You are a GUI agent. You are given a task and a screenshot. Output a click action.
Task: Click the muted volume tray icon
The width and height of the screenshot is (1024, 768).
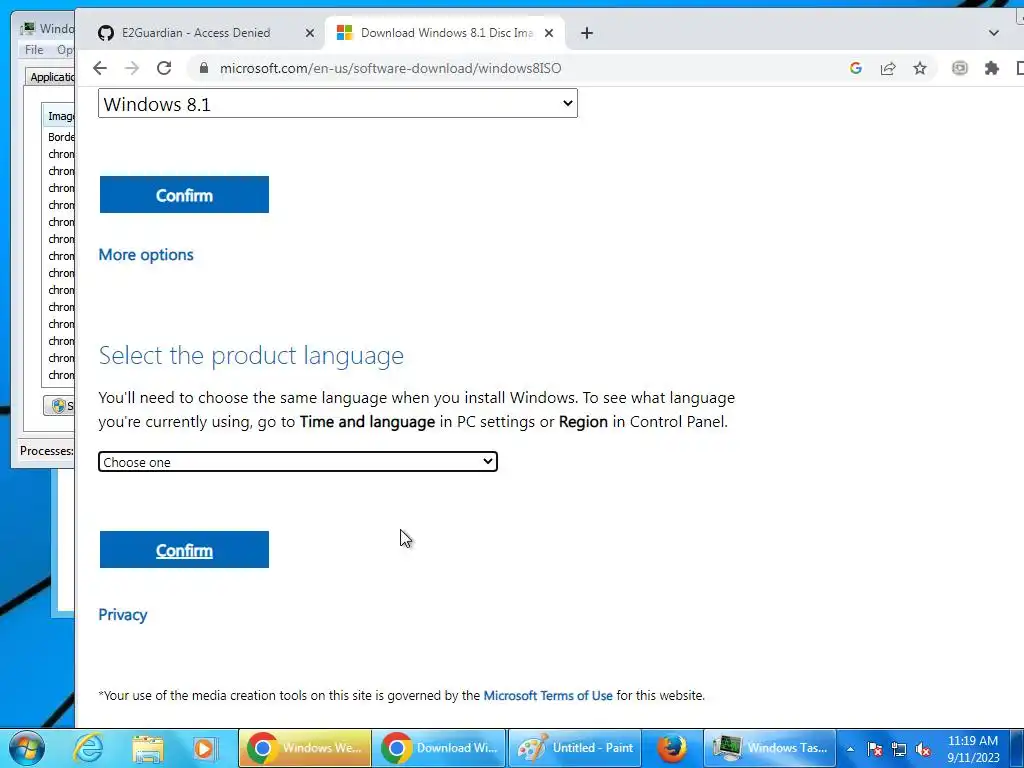point(923,749)
